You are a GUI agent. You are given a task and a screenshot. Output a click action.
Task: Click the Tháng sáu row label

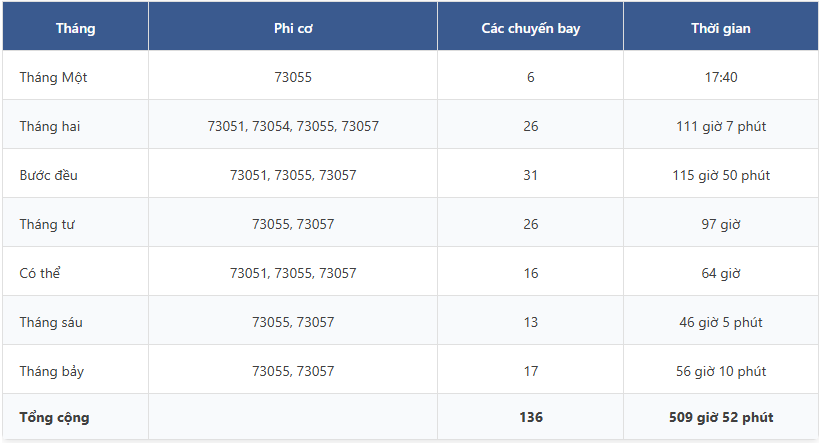(51, 322)
